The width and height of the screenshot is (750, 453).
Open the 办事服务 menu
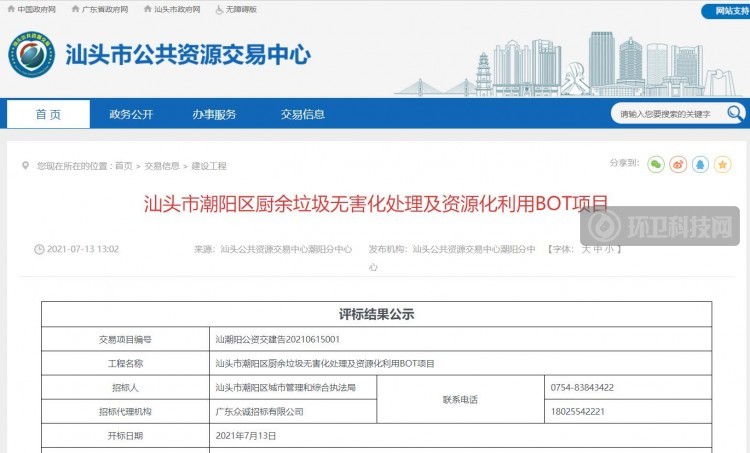pyautogui.click(x=214, y=114)
